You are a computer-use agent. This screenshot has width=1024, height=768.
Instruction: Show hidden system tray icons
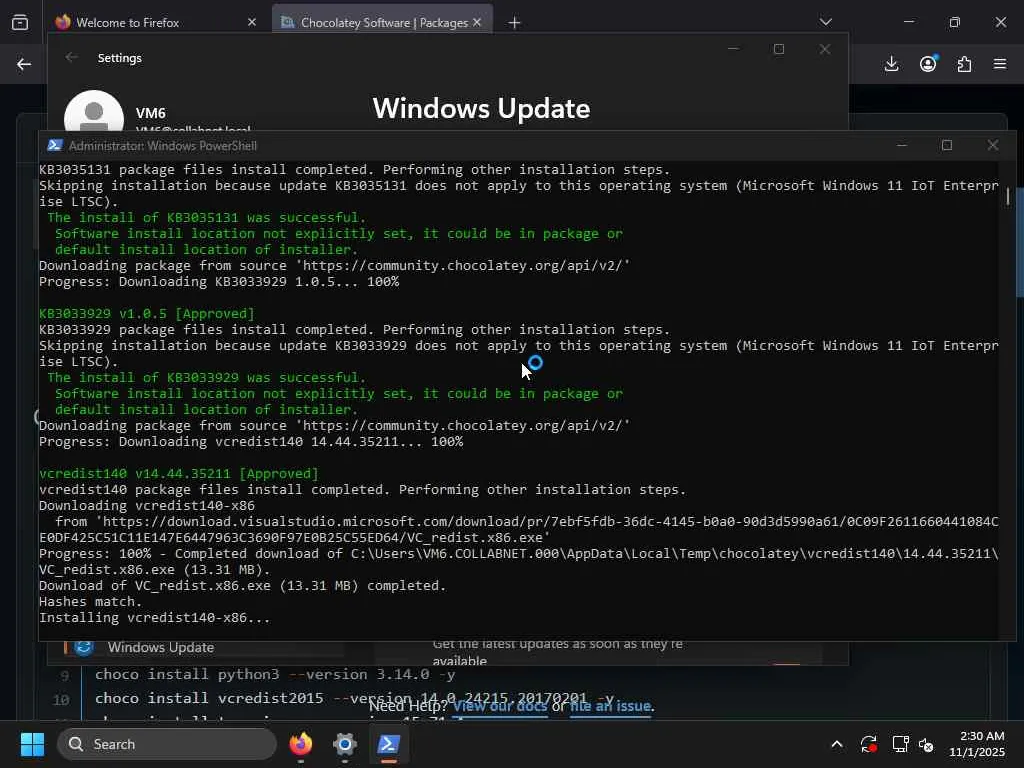[x=837, y=744]
